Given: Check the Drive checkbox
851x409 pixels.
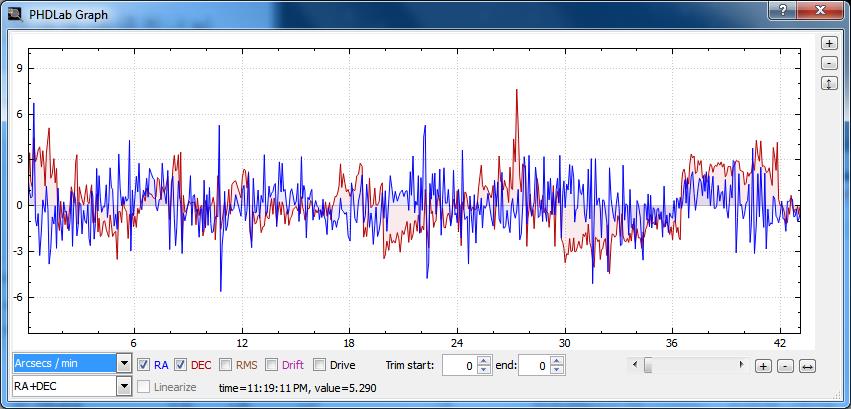Looking at the screenshot, I should [320, 365].
